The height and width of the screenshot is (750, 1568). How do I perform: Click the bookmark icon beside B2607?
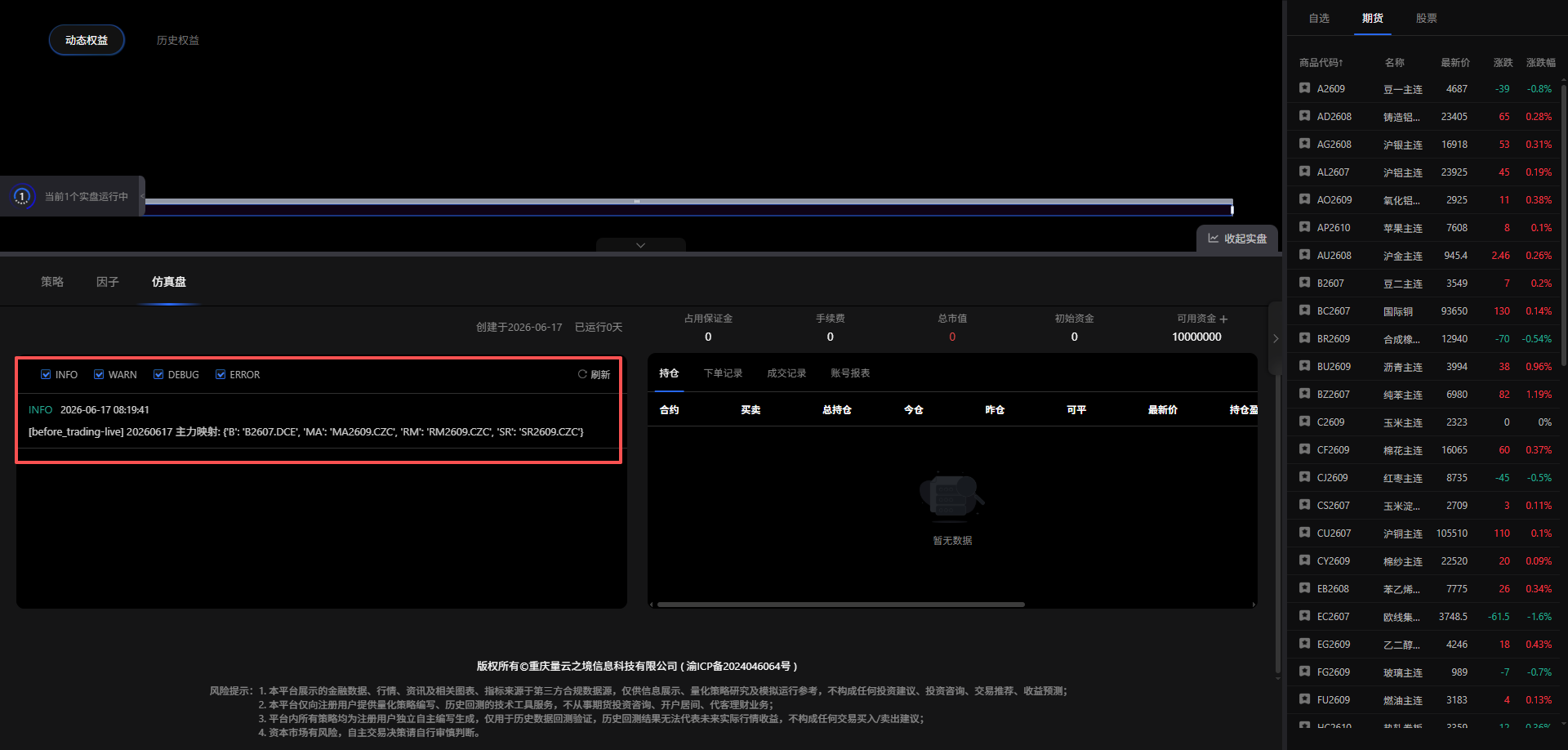(1304, 283)
